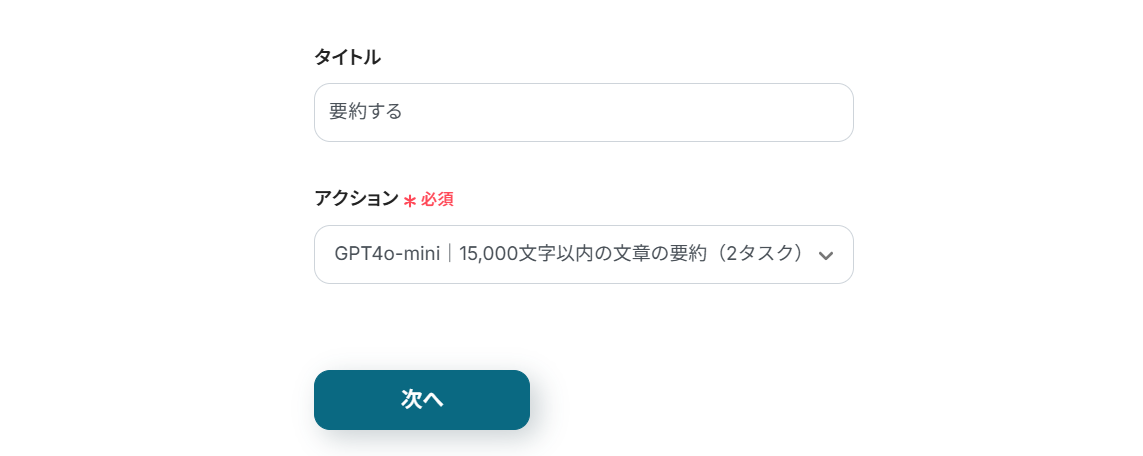The height and width of the screenshot is (456, 1143).
Task: Click the タイトル label
Action: (347, 57)
